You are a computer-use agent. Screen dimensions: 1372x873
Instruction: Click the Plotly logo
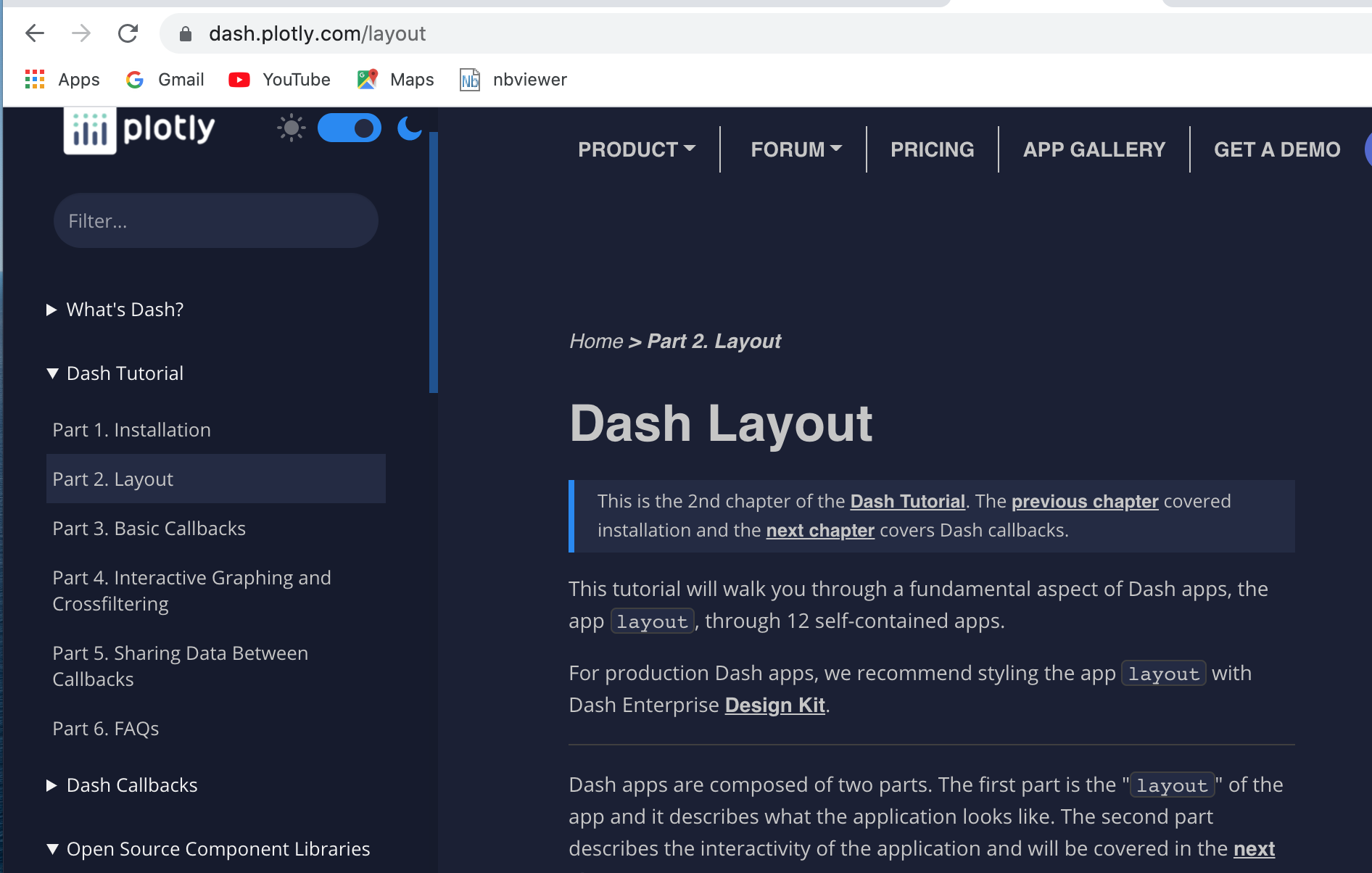tap(139, 131)
